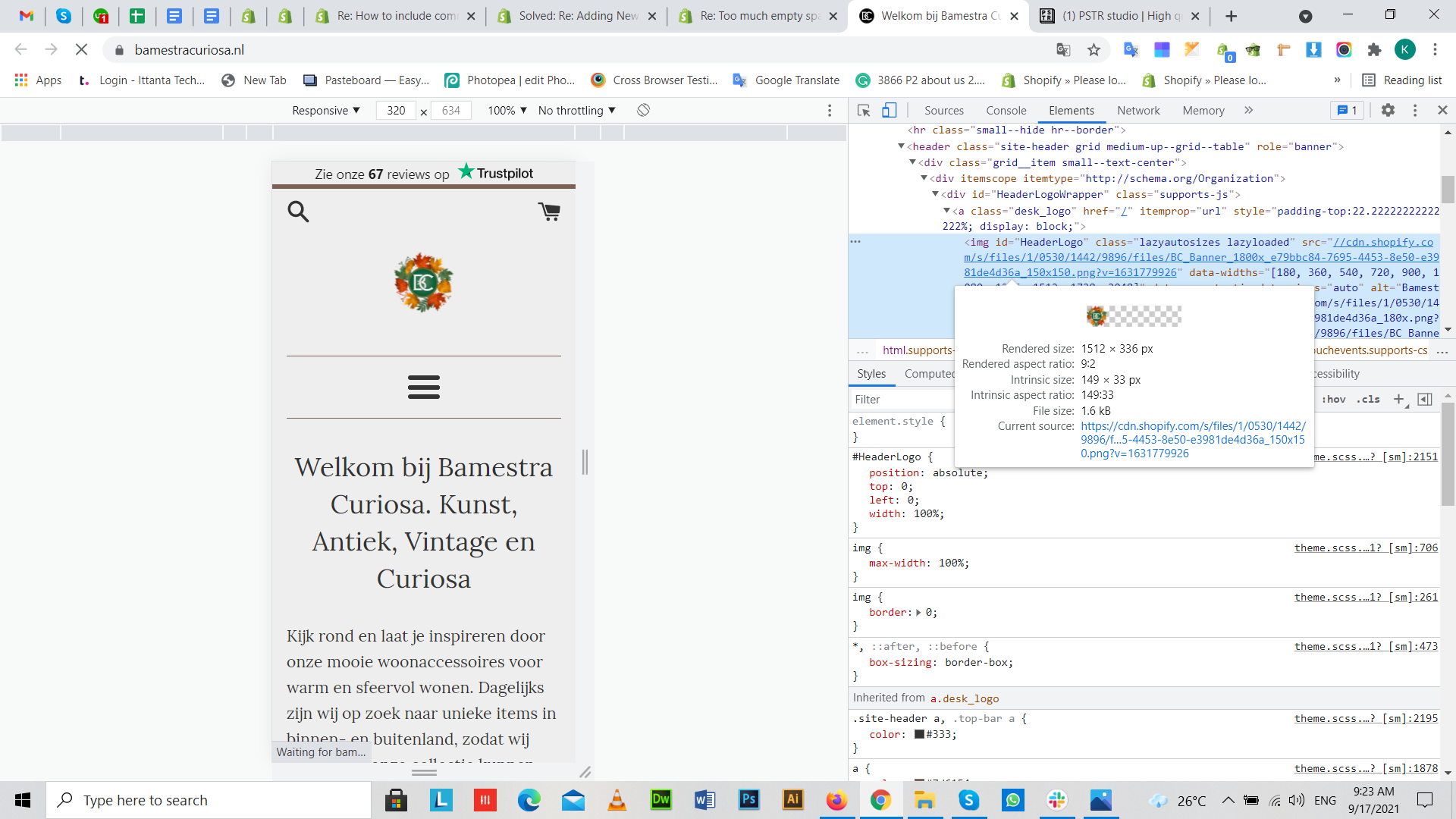This screenshot has width=1456, height=819.
Task: Open the Chrome extensions puzzle icon
Action: pos(1374,50)
